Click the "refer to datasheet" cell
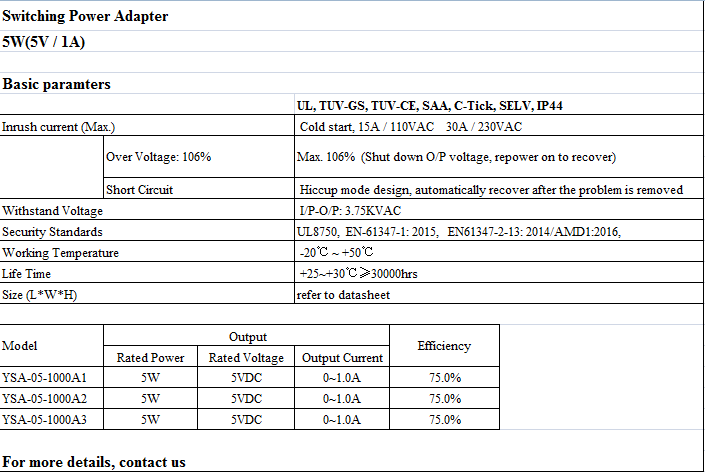This screenshot has width=705, height=472. pos(343,295)
